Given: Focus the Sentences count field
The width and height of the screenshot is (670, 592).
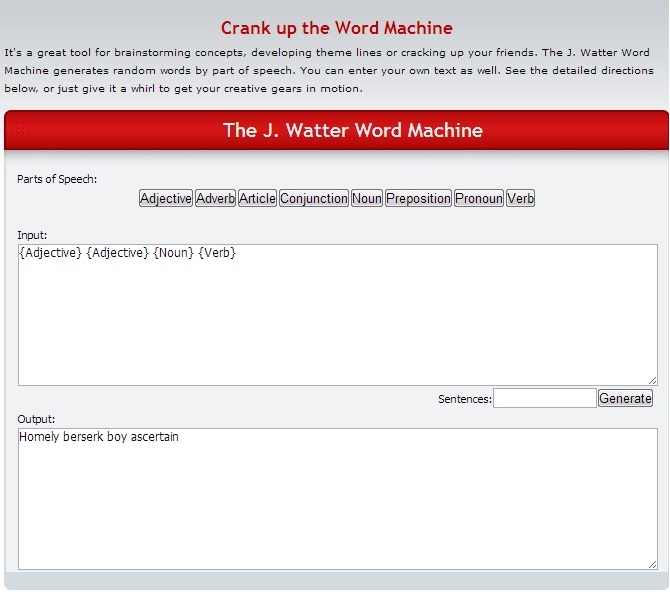Looking at the screenshot, I should 545,398.
